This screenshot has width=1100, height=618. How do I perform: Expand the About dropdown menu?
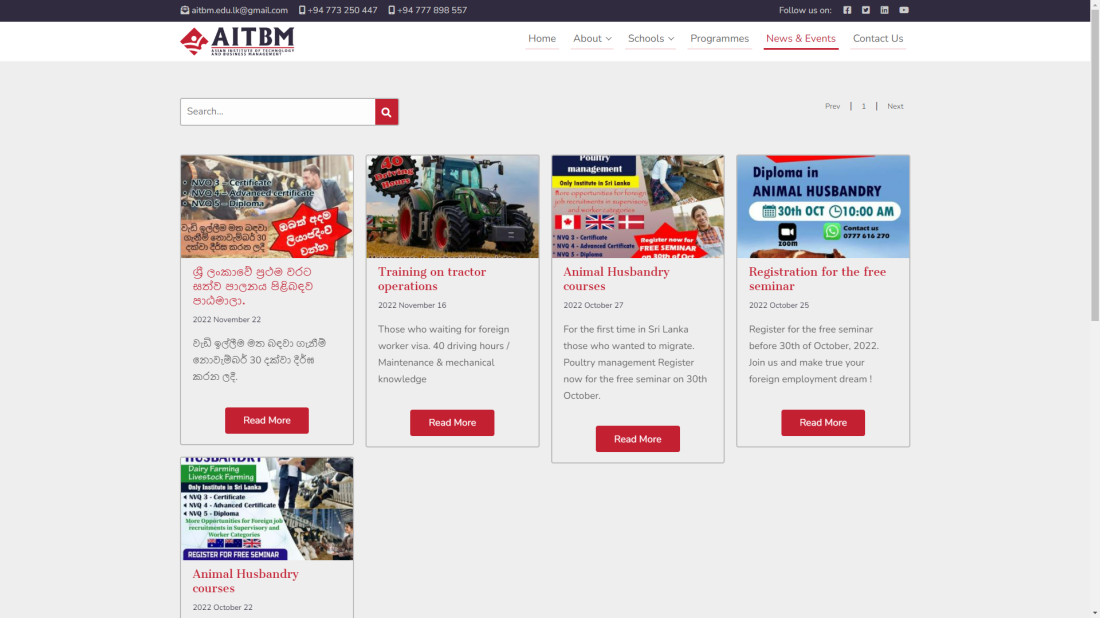click(x=591, y=39)
